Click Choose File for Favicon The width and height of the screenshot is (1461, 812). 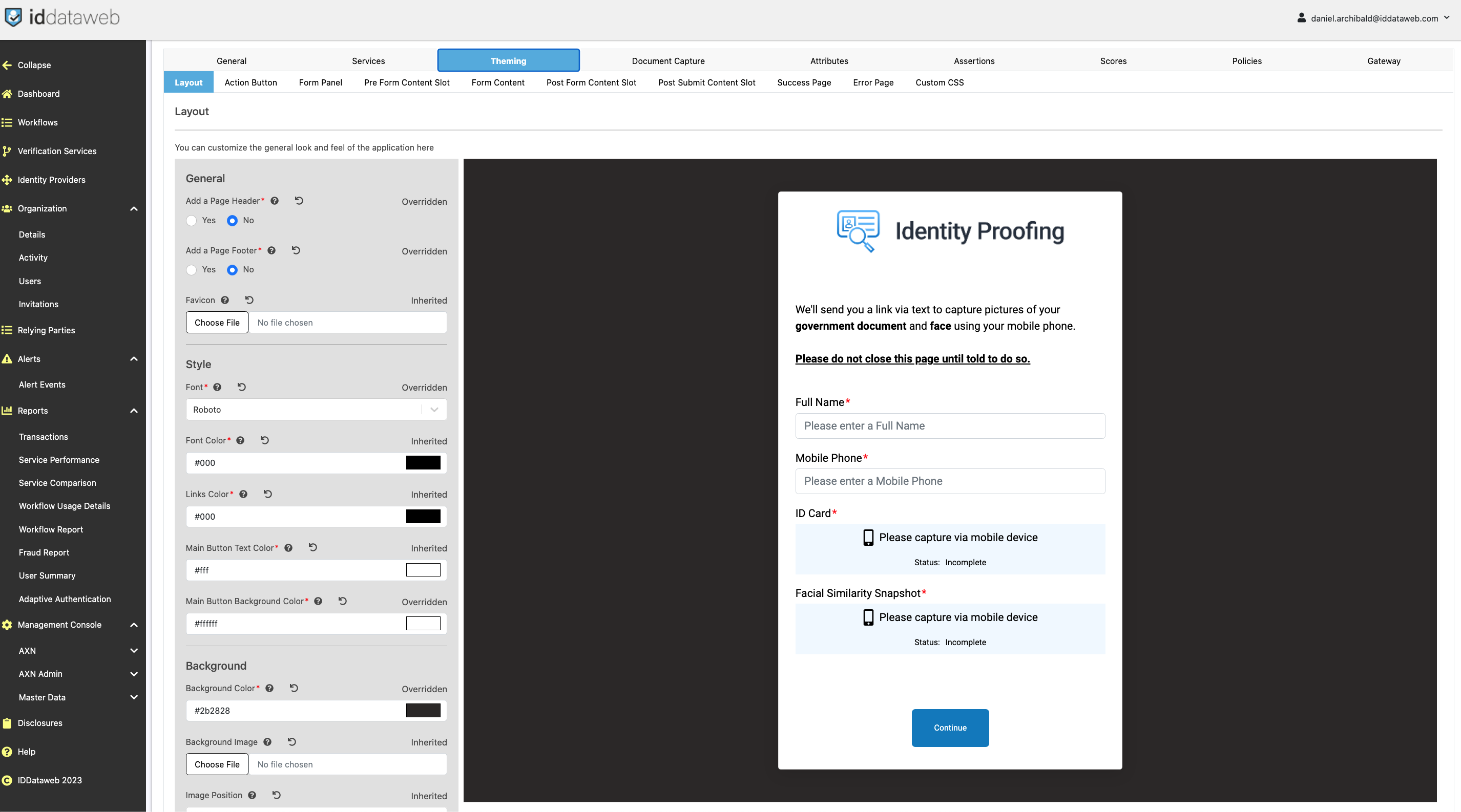click(217, 323)
